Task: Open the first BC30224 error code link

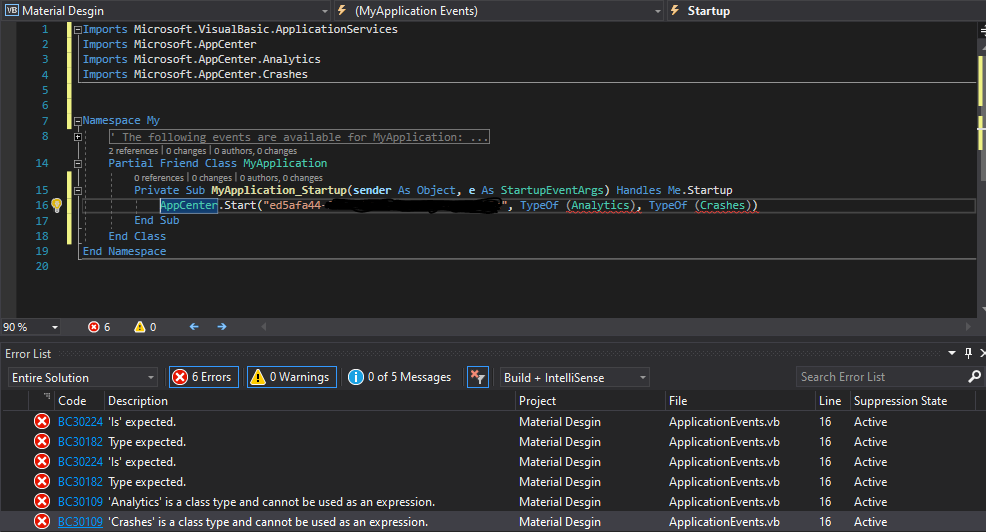Action: (80, 421)
